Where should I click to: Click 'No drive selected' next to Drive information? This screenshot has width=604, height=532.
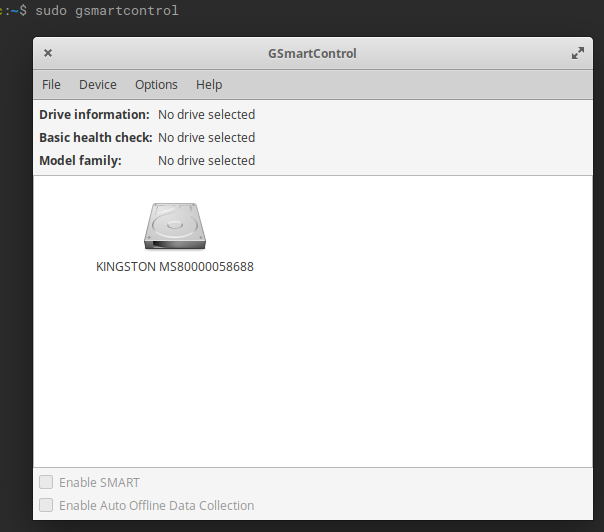206,114
